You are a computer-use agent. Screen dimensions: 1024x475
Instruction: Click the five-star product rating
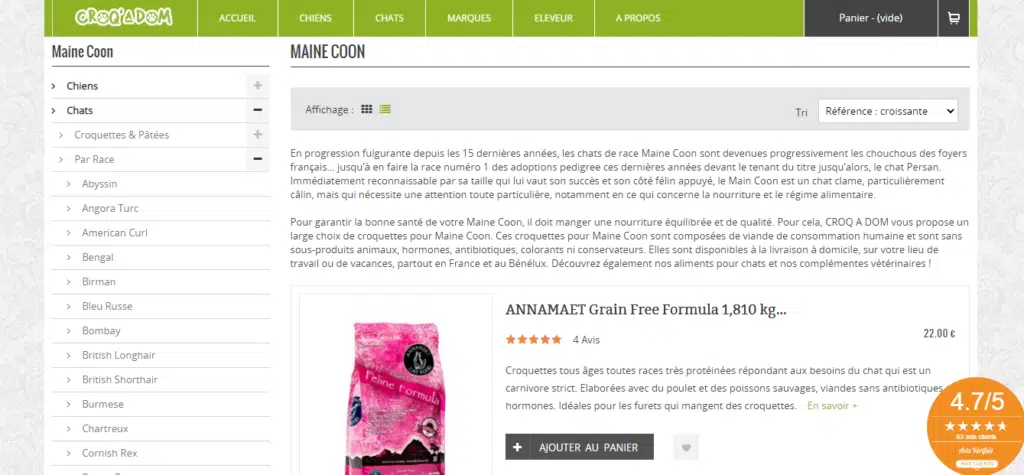(x=534, y=340)
